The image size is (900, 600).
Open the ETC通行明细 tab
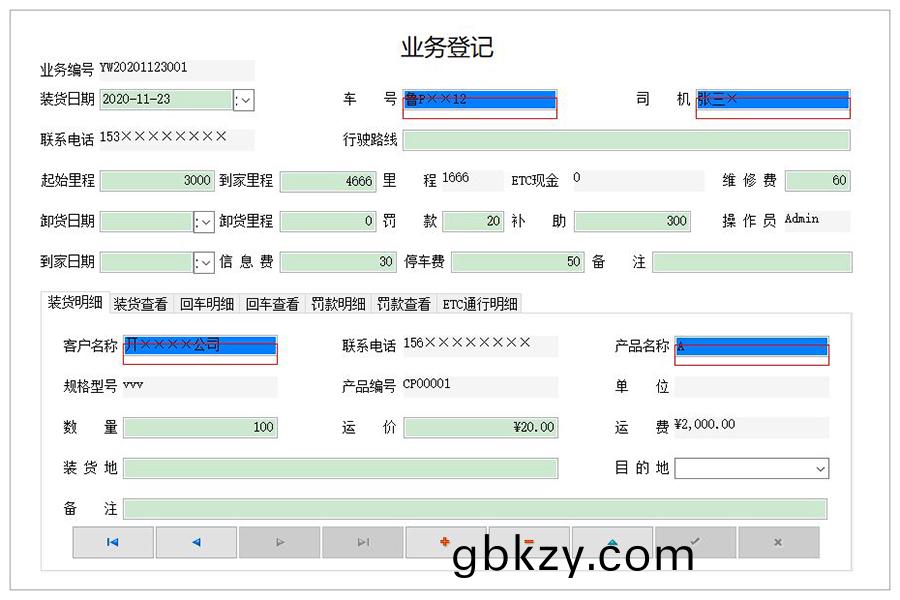[x=479, y=301]
